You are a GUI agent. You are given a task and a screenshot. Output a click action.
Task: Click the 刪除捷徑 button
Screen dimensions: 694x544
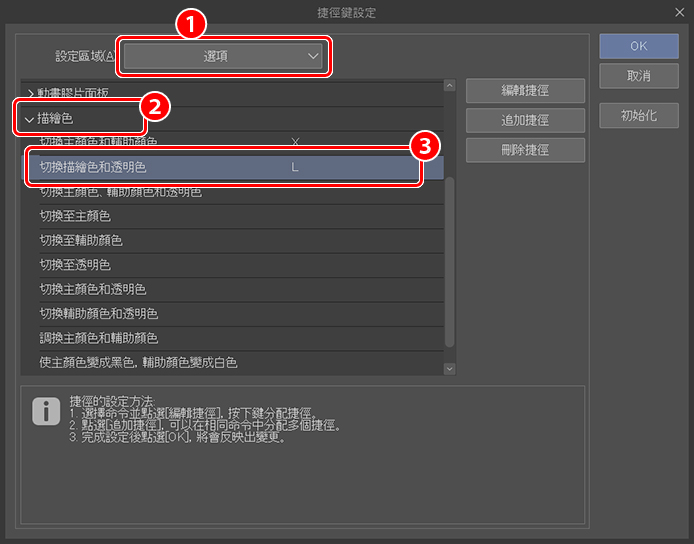[x=525, y=150]
